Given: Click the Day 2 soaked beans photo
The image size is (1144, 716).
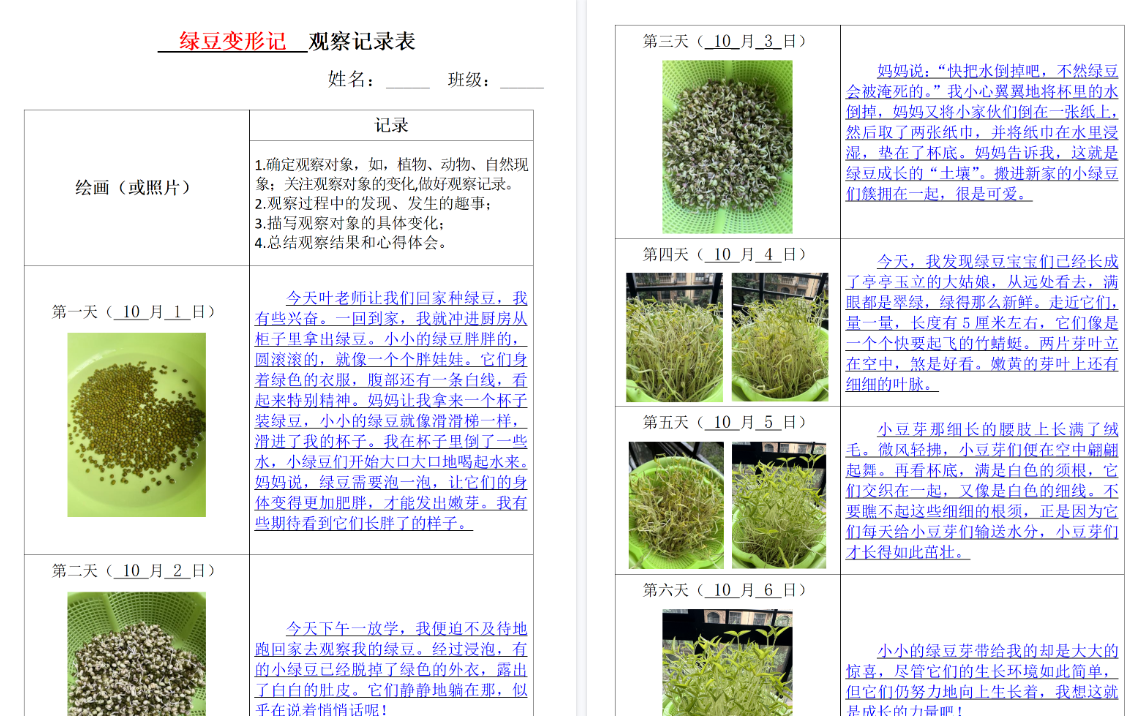Looking at the screenshot, I should point(134,655).
